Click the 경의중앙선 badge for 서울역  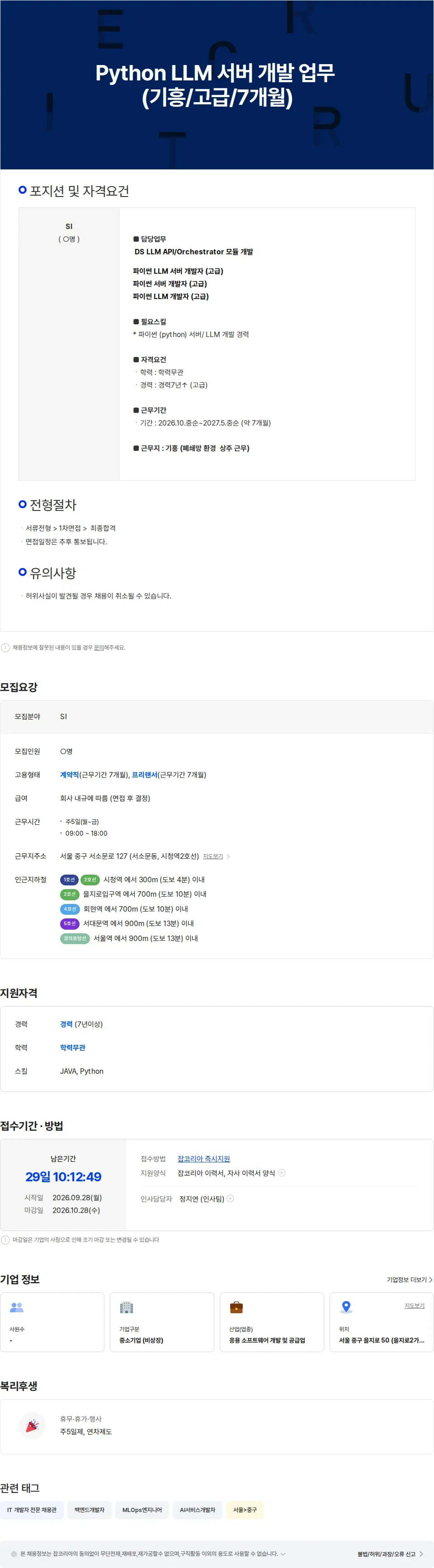(75, 938)
